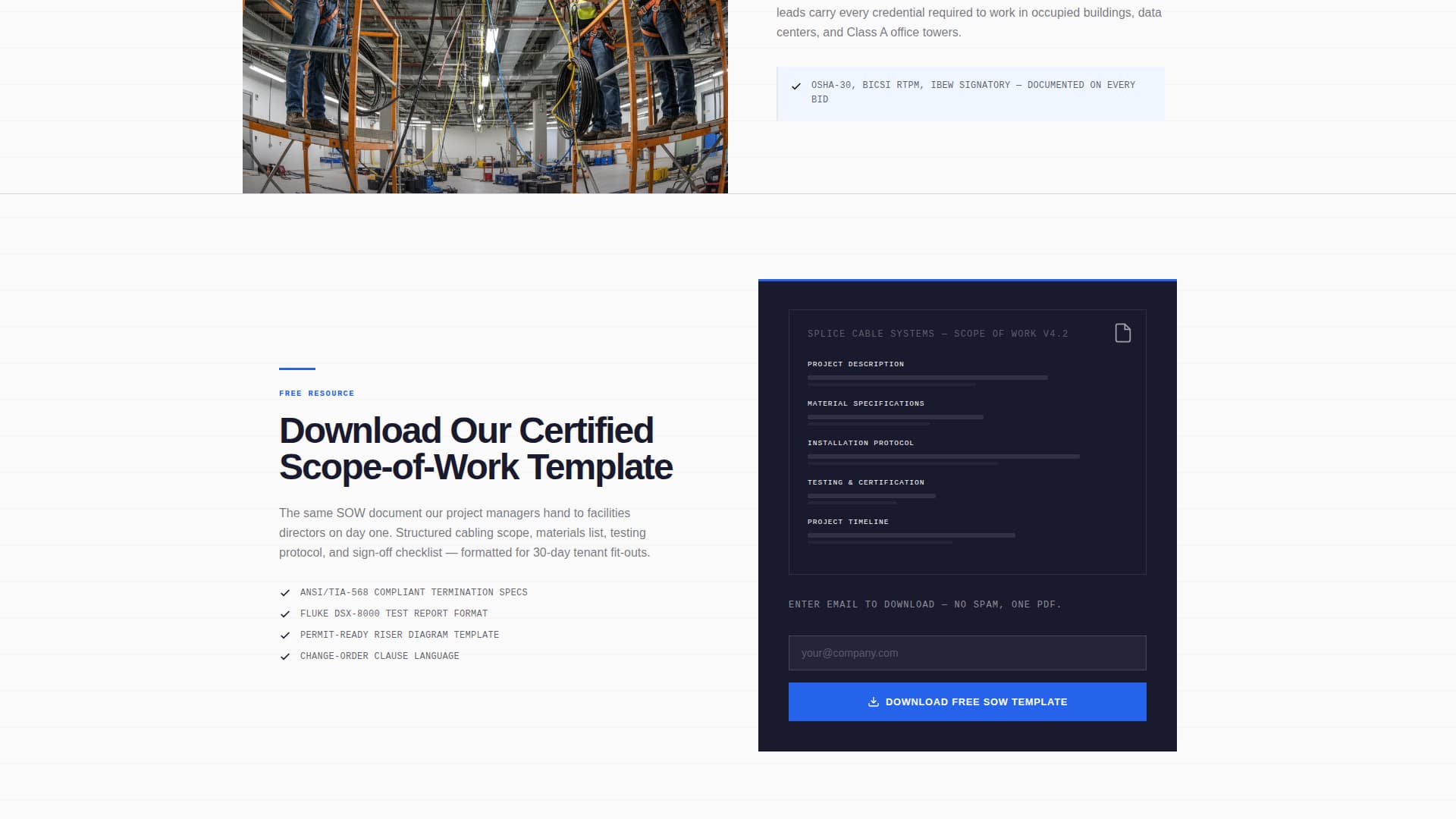Click Download Free SOW Template button

(968, 702)
